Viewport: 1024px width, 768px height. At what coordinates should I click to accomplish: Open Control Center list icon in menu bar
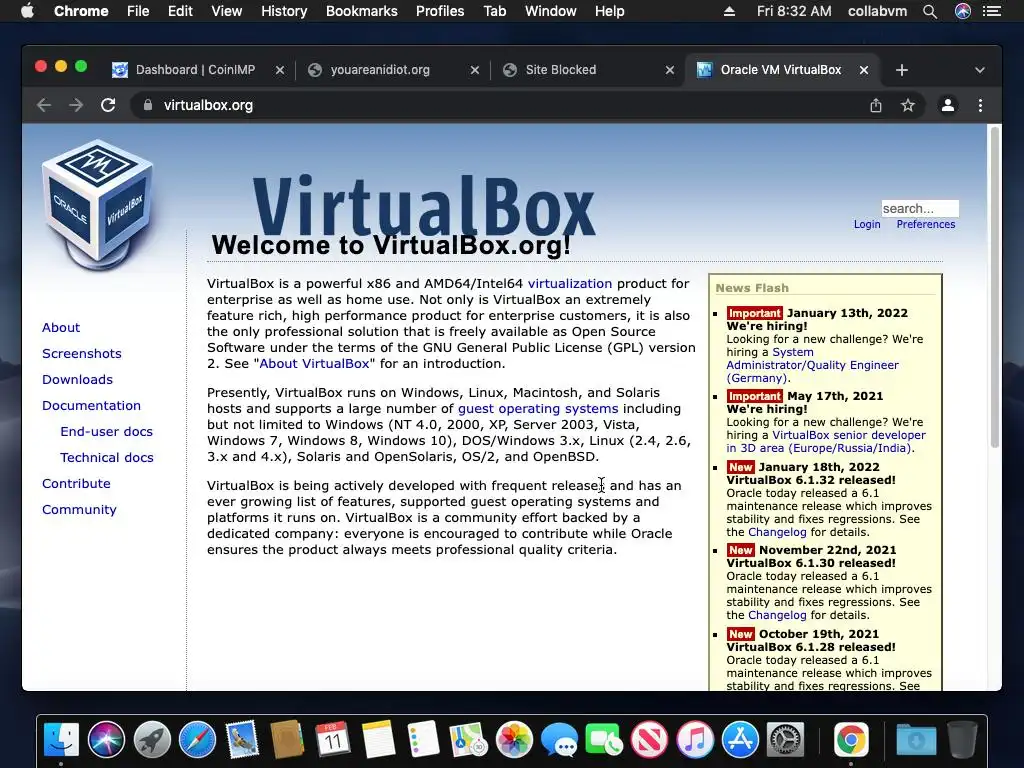pyautogui.click(x=992, y=11)
